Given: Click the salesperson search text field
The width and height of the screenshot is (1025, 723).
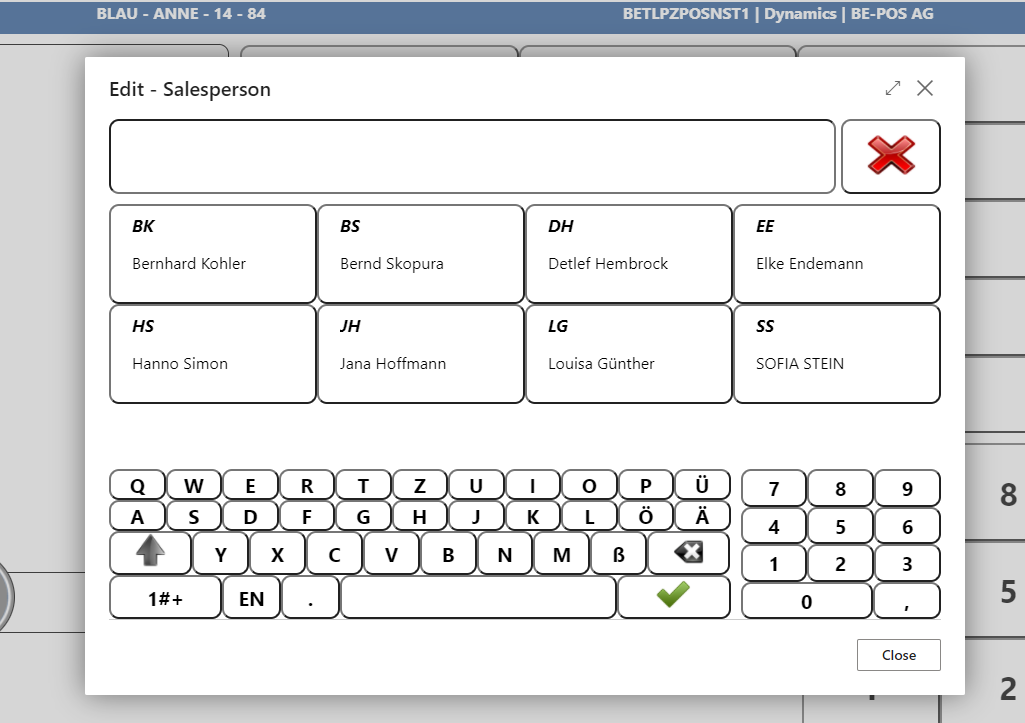Looking at the screenshot, I should (472, 156).
